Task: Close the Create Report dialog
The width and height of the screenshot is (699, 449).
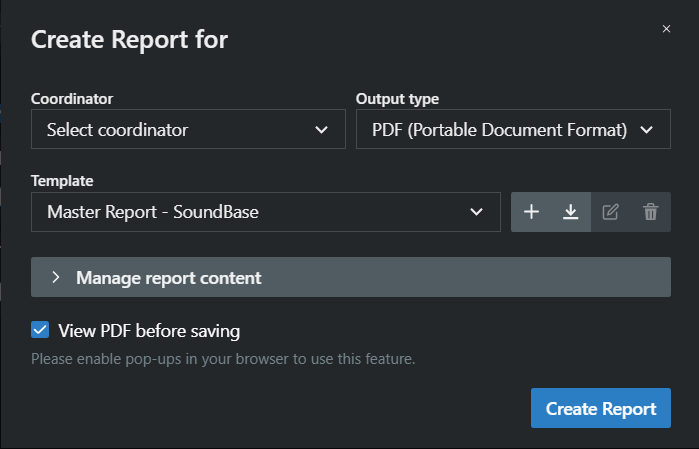Action: (666, 29)
